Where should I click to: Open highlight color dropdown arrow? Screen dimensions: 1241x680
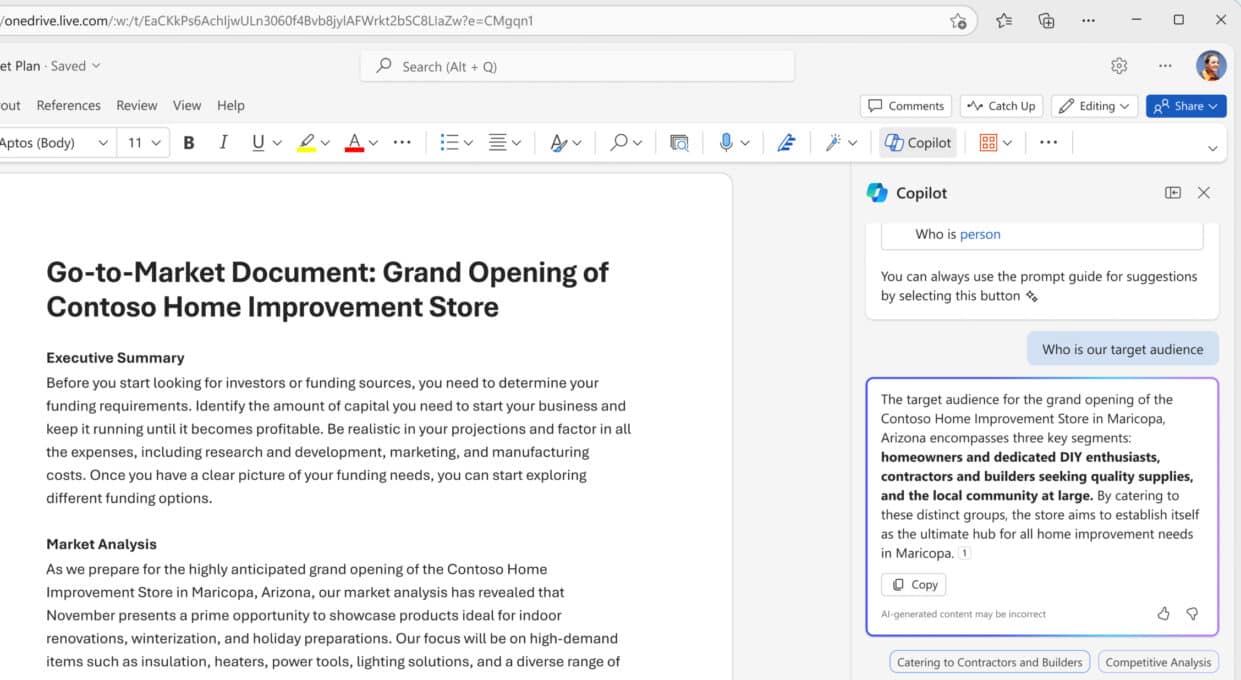click(x=326, y=143)
